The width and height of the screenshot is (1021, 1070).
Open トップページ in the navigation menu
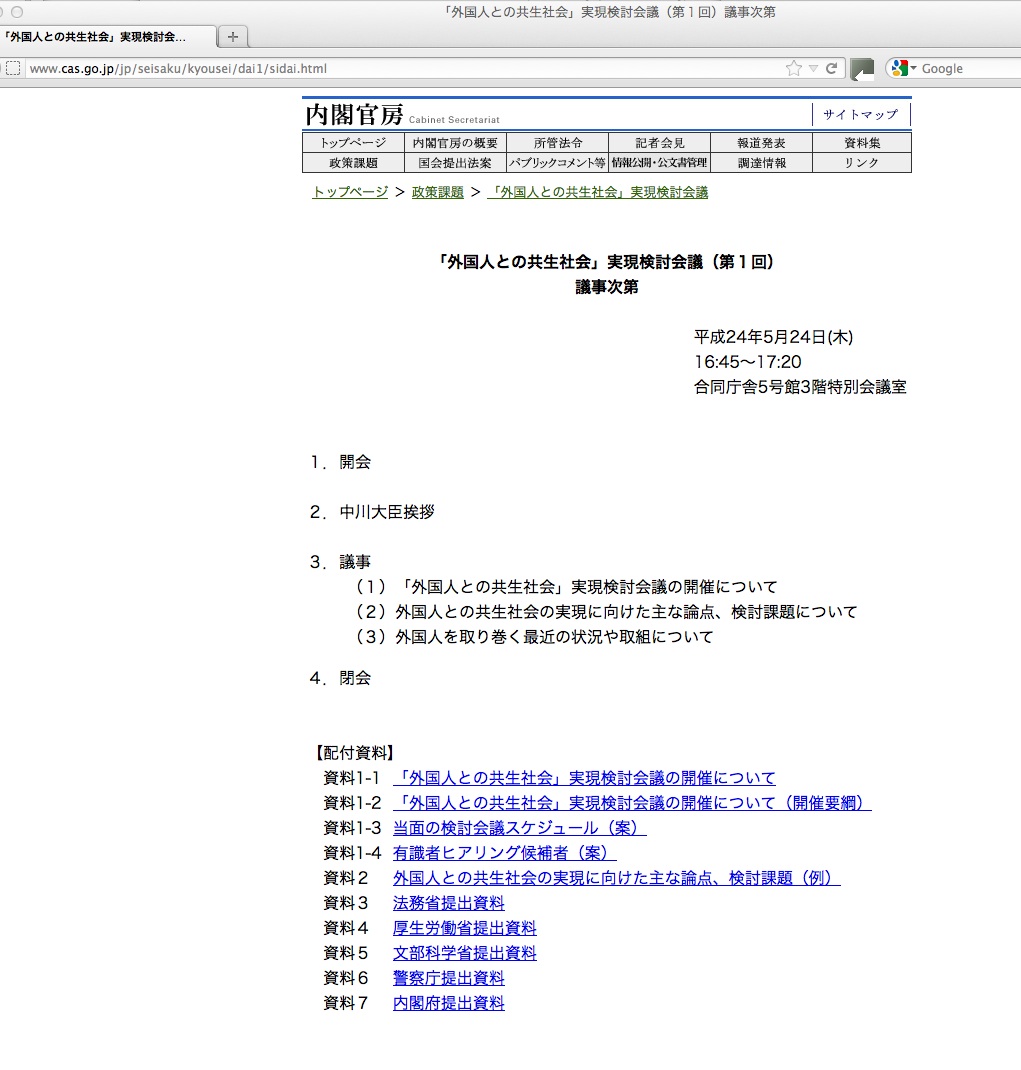[353, 143]
